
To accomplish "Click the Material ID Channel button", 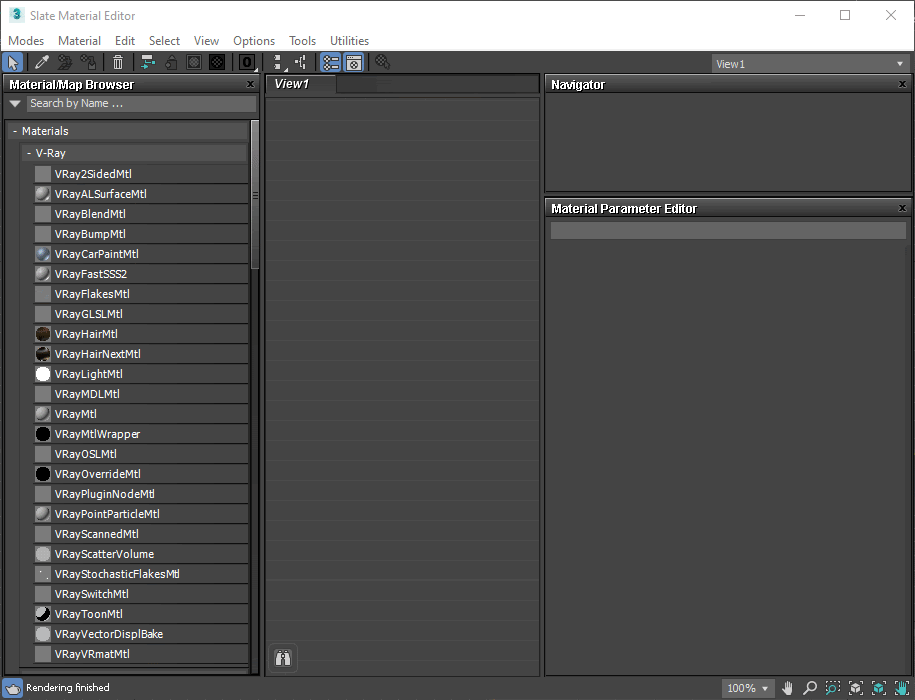I will [247, 63].
